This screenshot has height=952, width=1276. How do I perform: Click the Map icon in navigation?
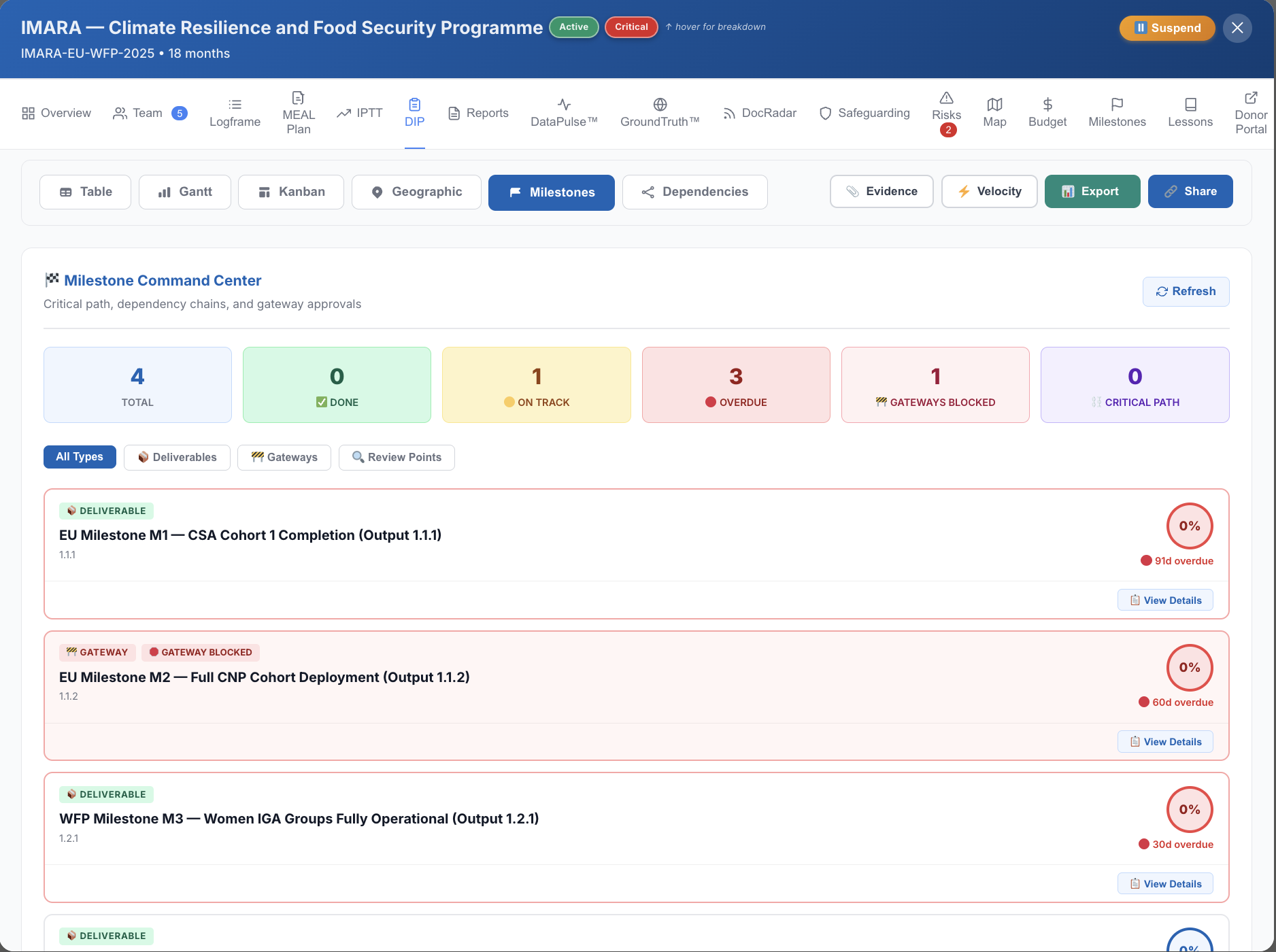pos(994,105)
